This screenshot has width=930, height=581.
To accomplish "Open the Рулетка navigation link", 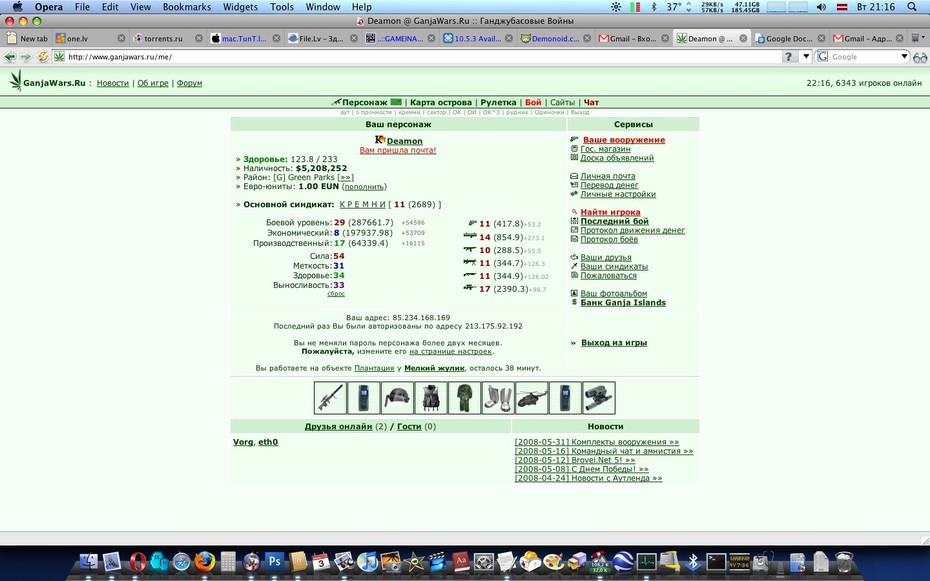I will click(x=498, y=103).
